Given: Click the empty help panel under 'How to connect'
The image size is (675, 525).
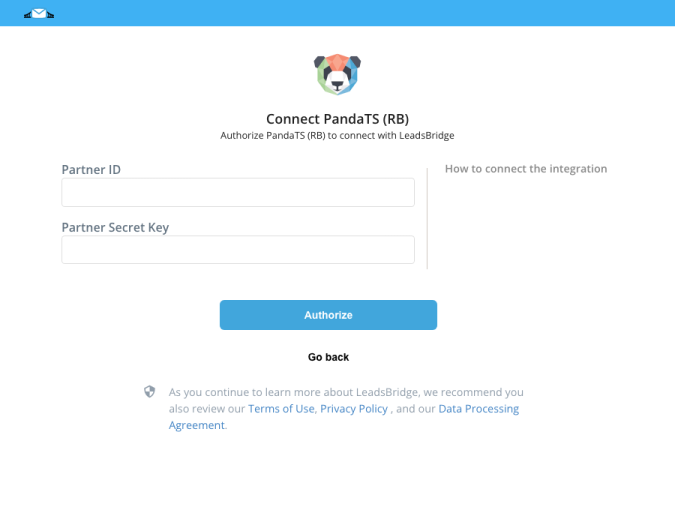Looking at the screenshot, I should click(526, 224).
